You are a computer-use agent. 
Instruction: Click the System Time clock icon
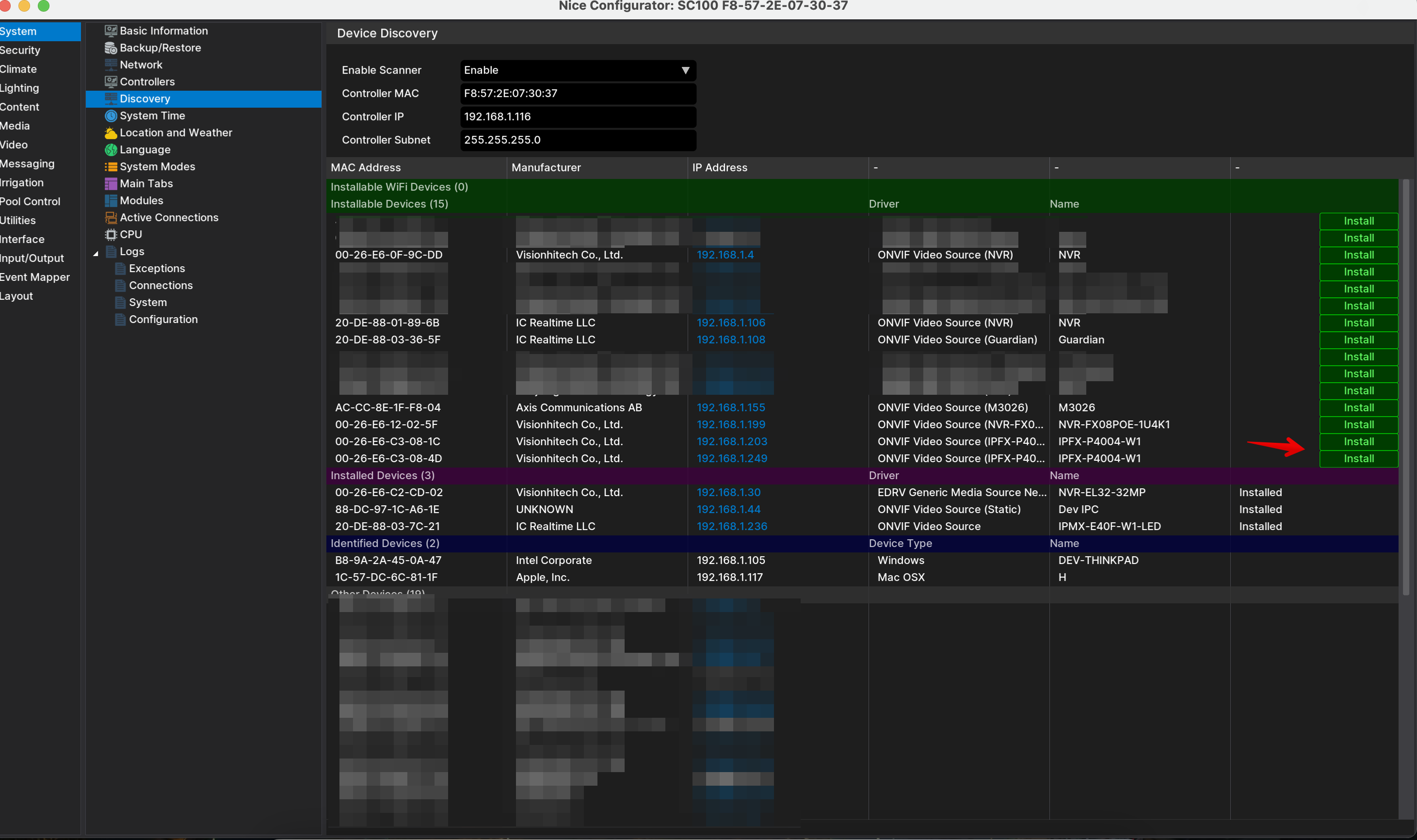tap(111, 115)
